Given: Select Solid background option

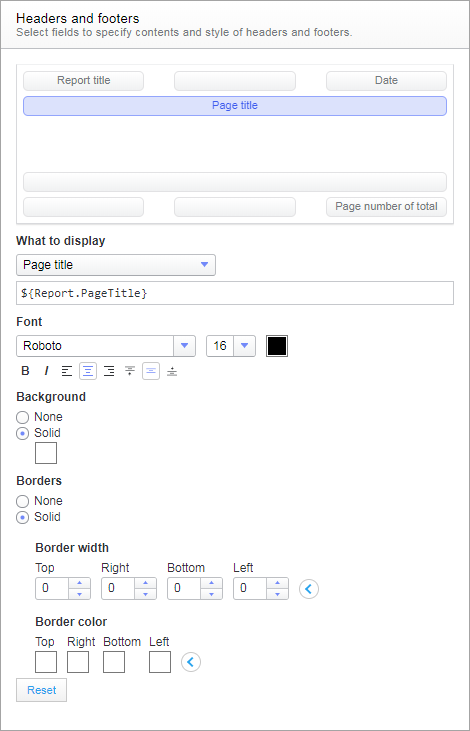Looking at the screenshot, I should click(22, 433).
